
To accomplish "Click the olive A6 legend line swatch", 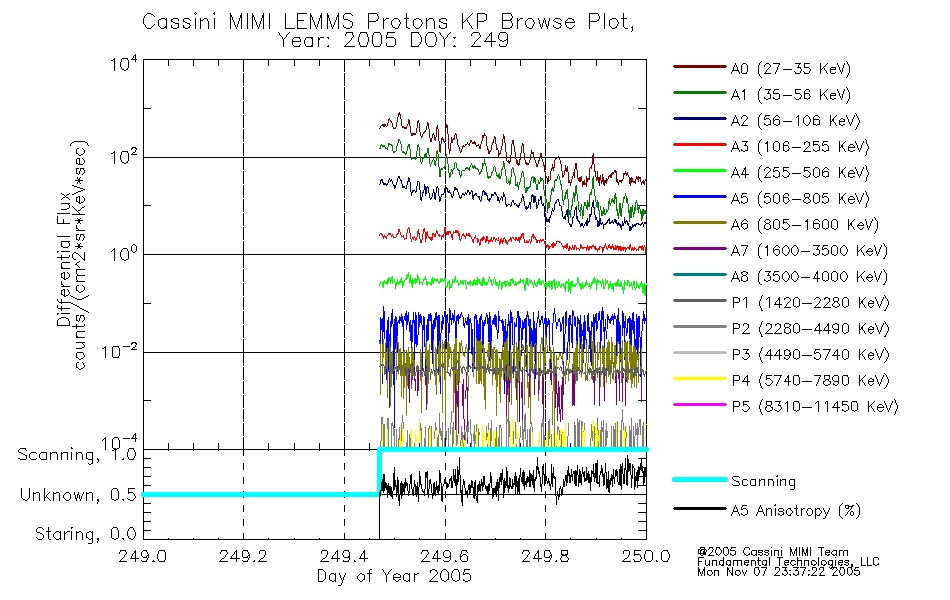I will pos(700,223).
